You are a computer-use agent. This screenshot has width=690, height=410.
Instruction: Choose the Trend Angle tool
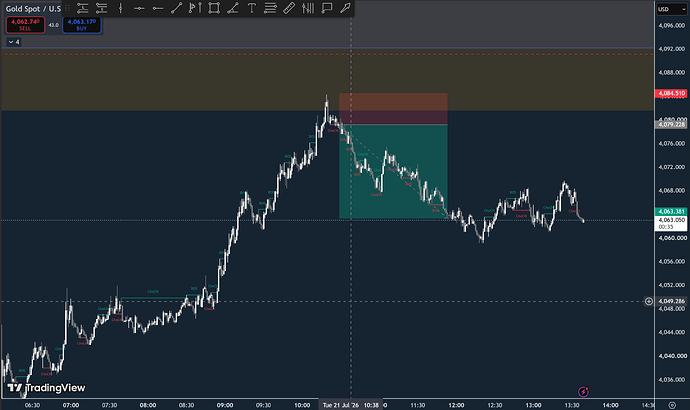pos(232,8)
